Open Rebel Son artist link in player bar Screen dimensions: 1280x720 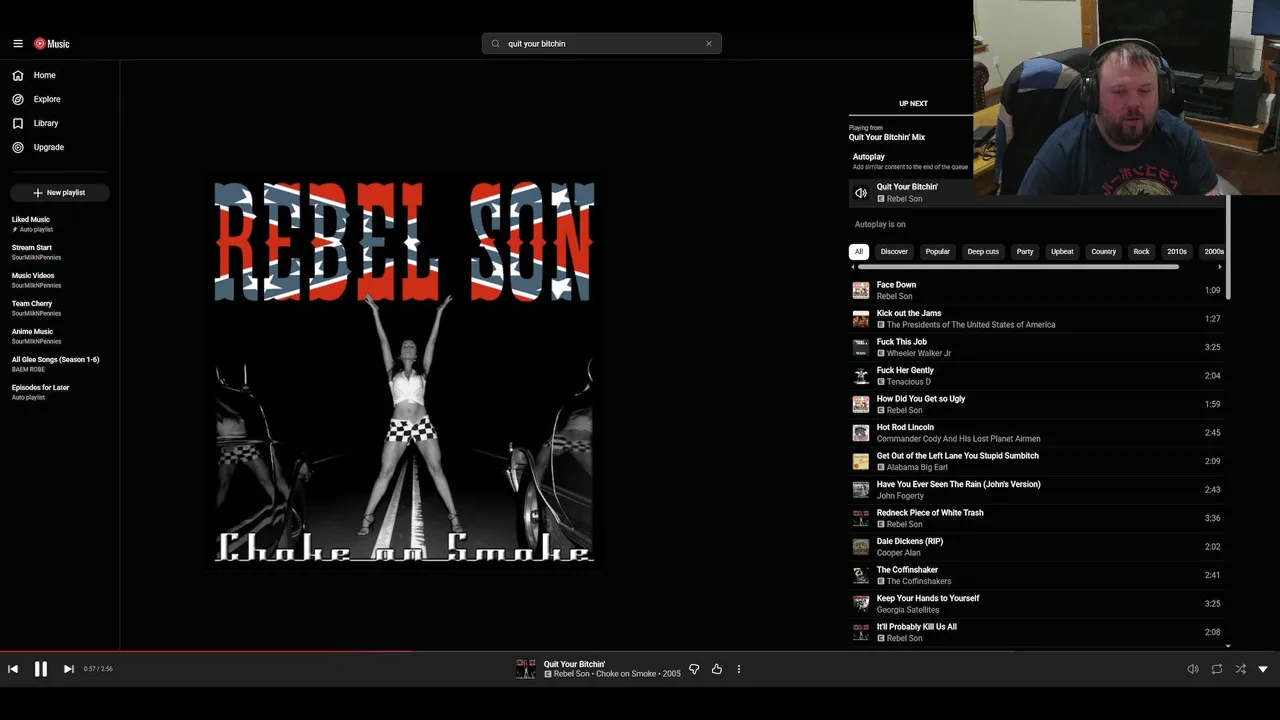coord(571,674)
